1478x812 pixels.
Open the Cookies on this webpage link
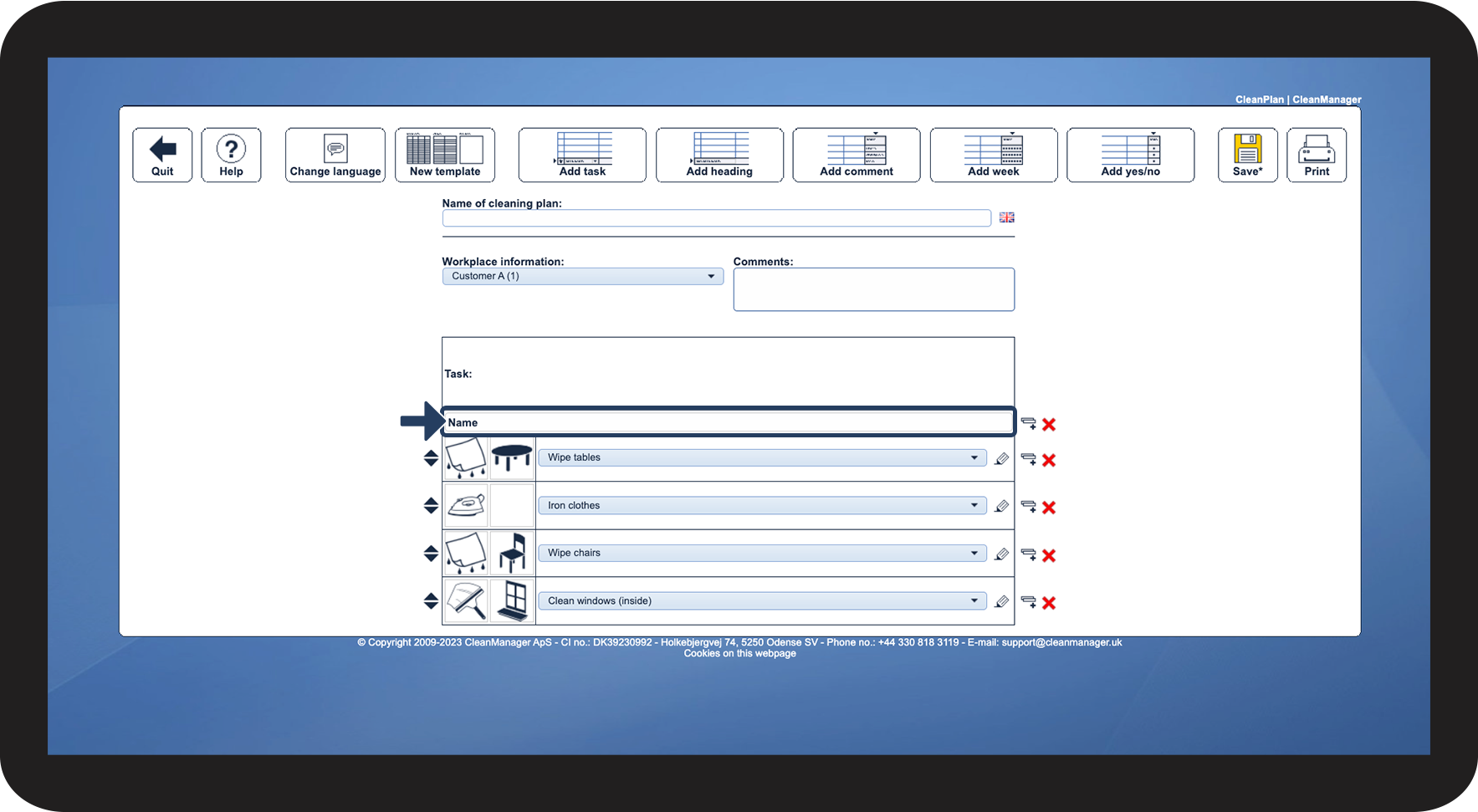coord(739,653)
